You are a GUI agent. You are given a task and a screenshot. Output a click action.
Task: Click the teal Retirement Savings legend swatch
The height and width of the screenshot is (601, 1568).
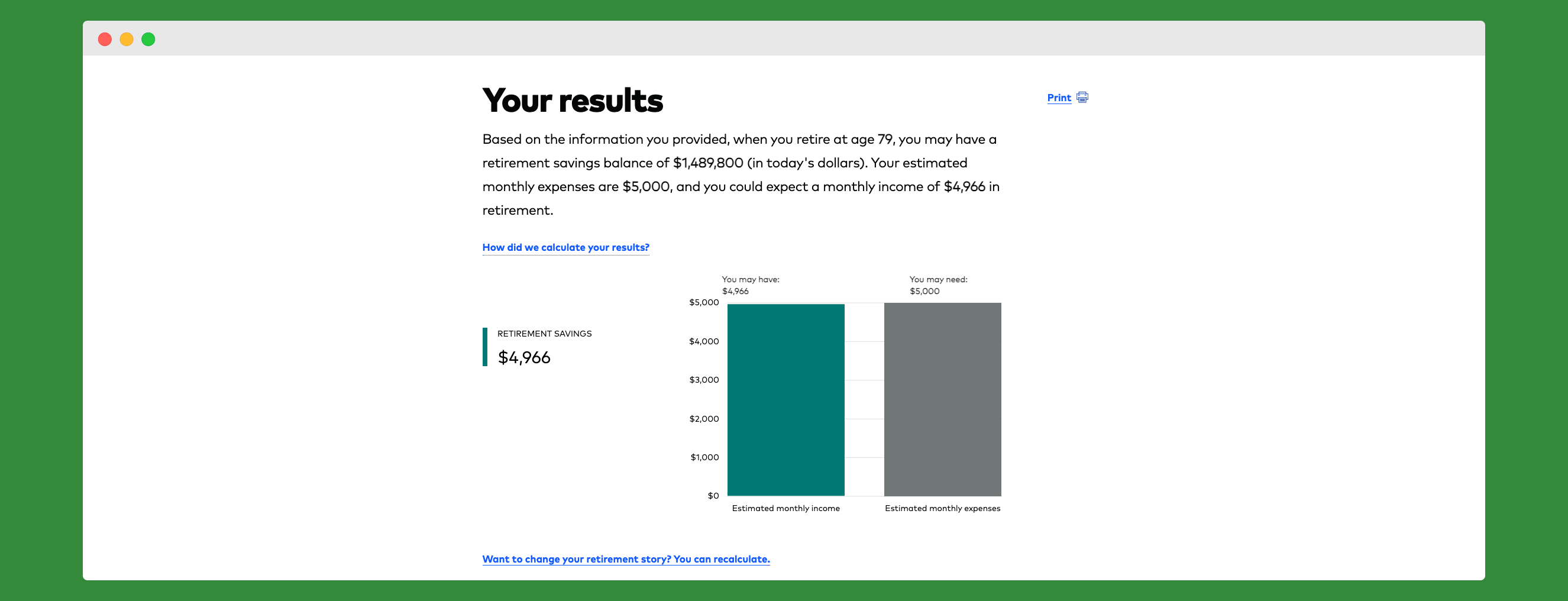[485, 347]
